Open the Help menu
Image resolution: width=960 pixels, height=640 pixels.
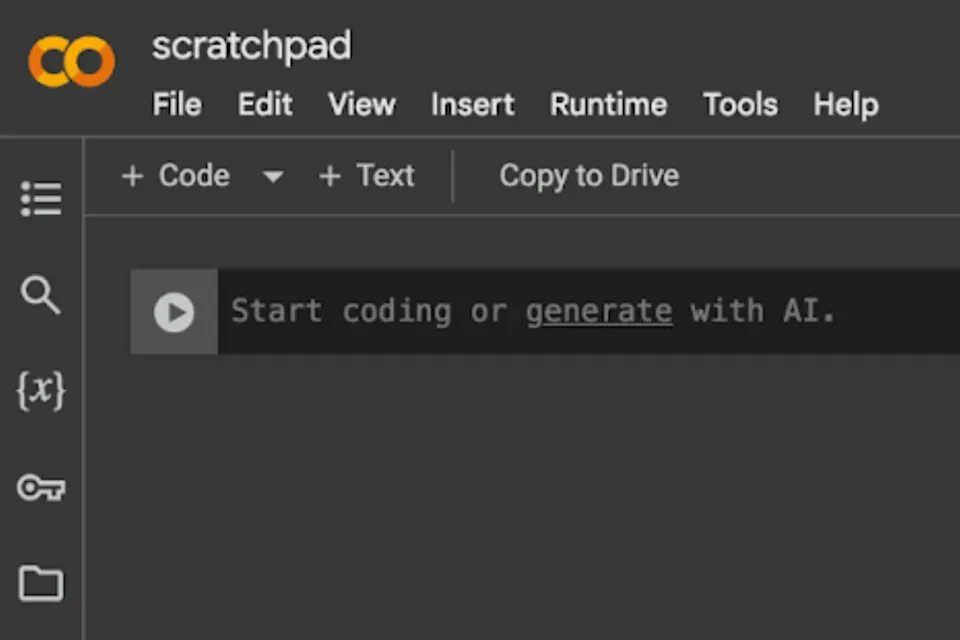(846, 104)
